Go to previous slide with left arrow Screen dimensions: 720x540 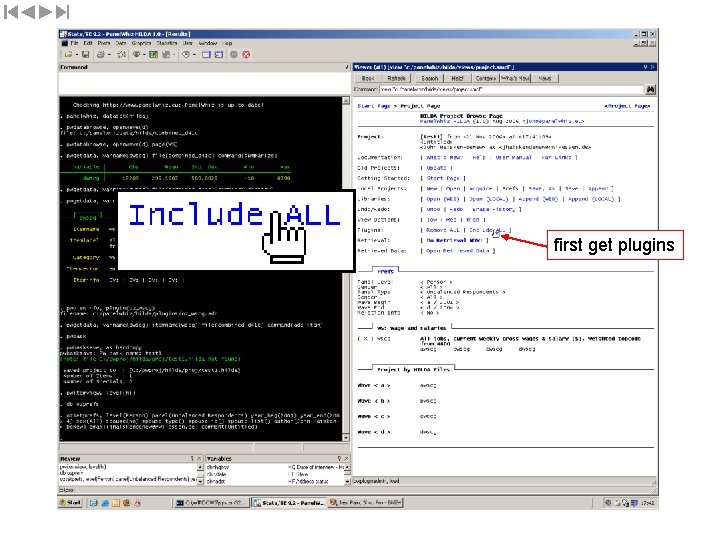28,12
